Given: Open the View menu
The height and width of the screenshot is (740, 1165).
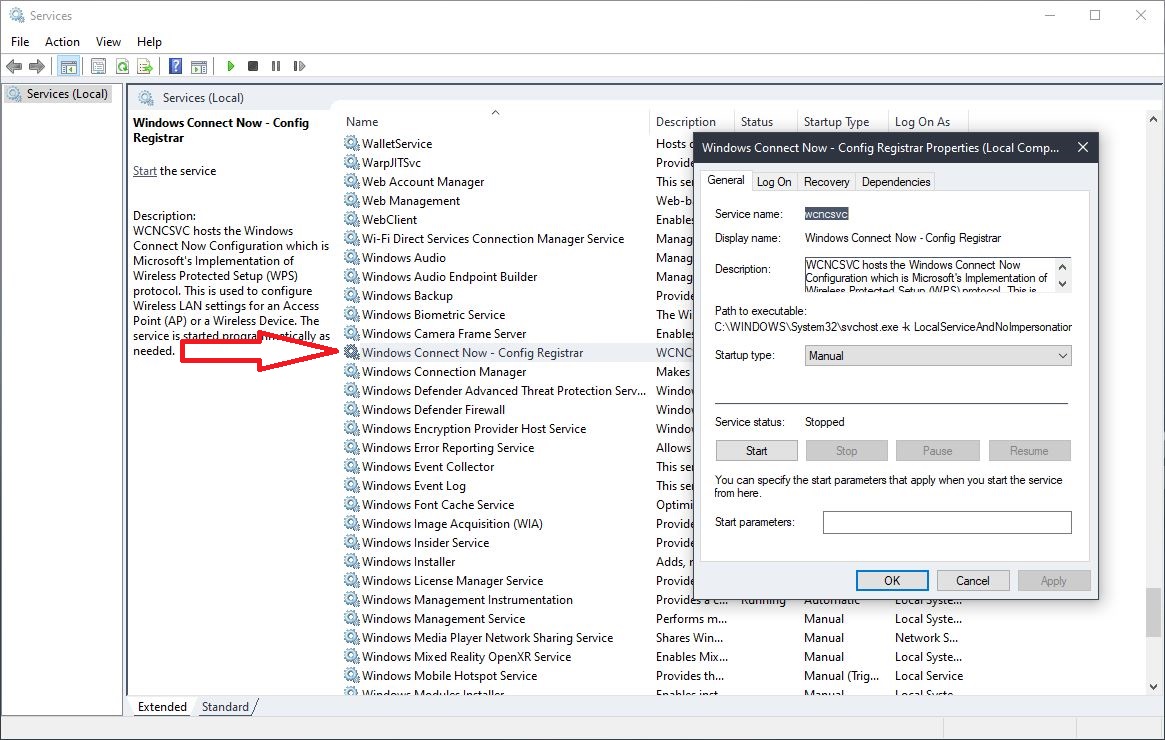Looking at the screenshot, I should click(x=108, y=42).
